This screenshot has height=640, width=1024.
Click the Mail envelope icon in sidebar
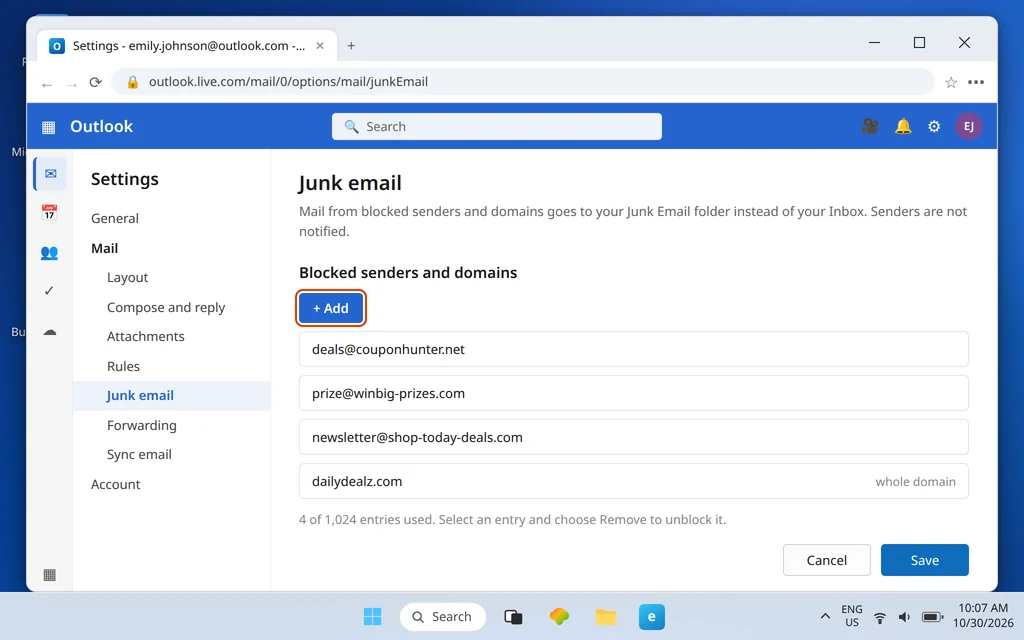50,174
